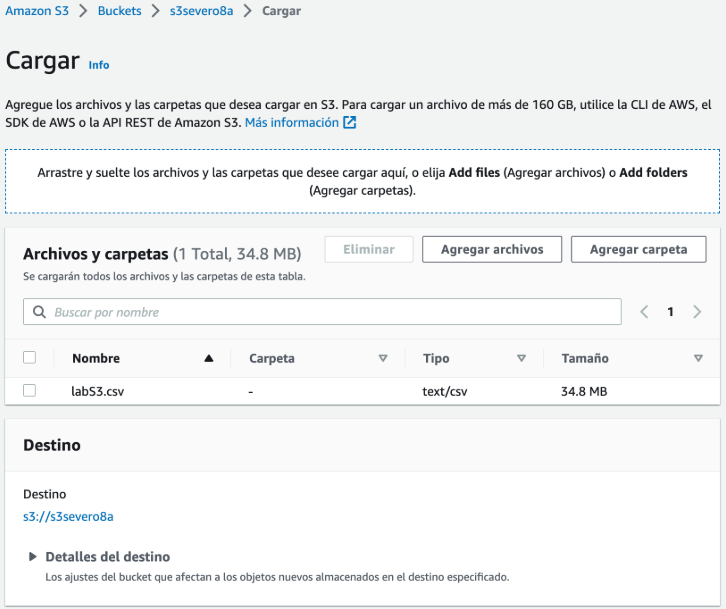Click Tamaño column sort arrow
Screen dimensions: 726x609
(698, 358)
